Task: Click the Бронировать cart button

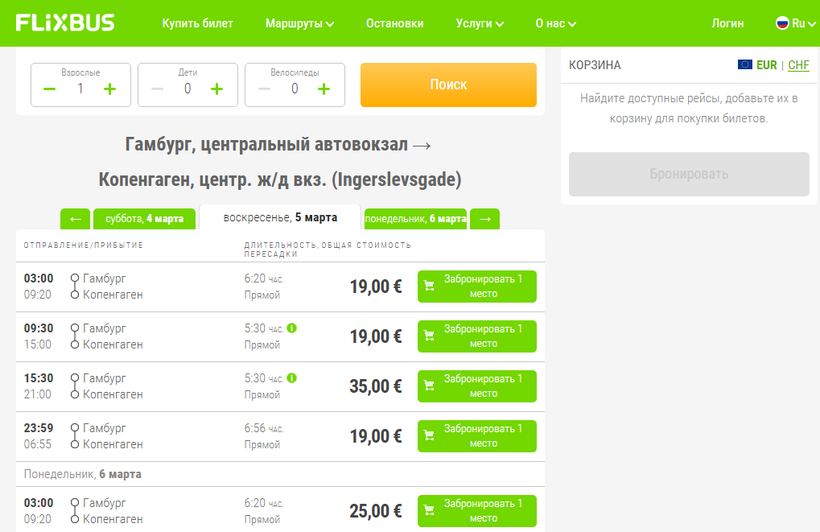Action: pyautogui.click(x=689, y=174)
